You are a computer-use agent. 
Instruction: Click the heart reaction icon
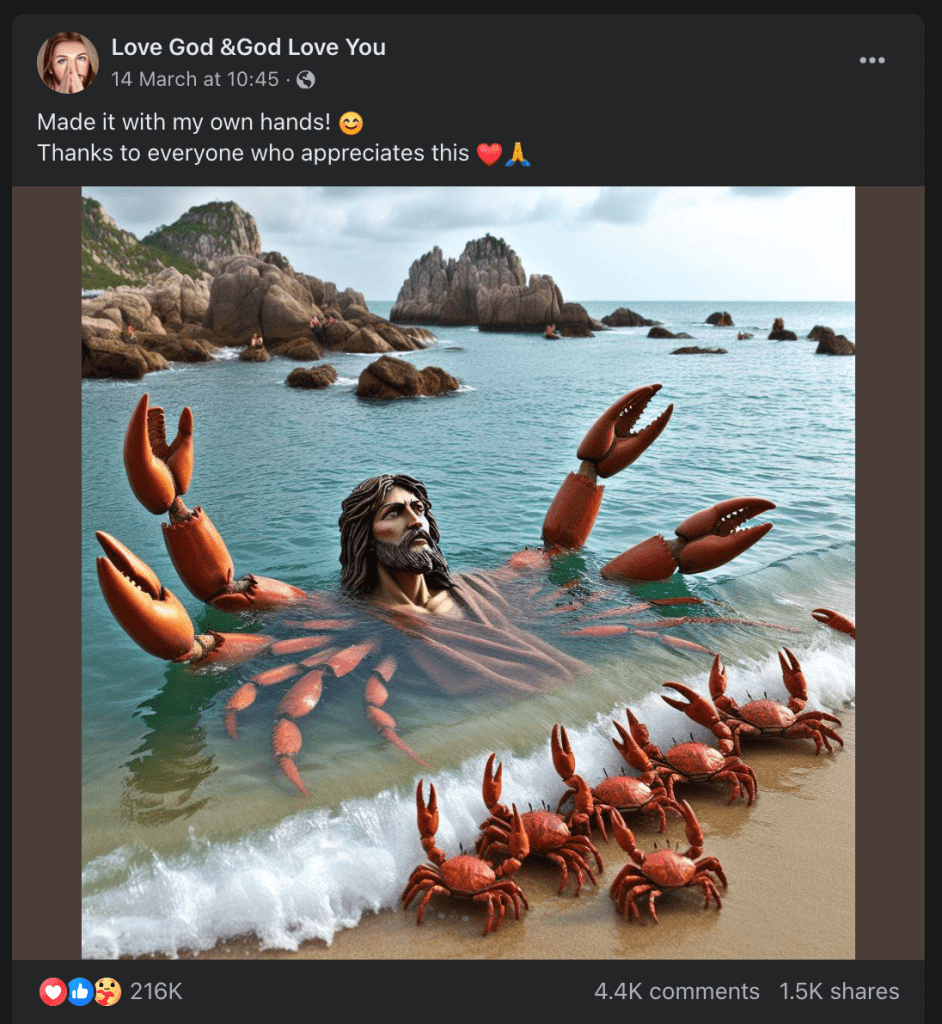point(53,992)
